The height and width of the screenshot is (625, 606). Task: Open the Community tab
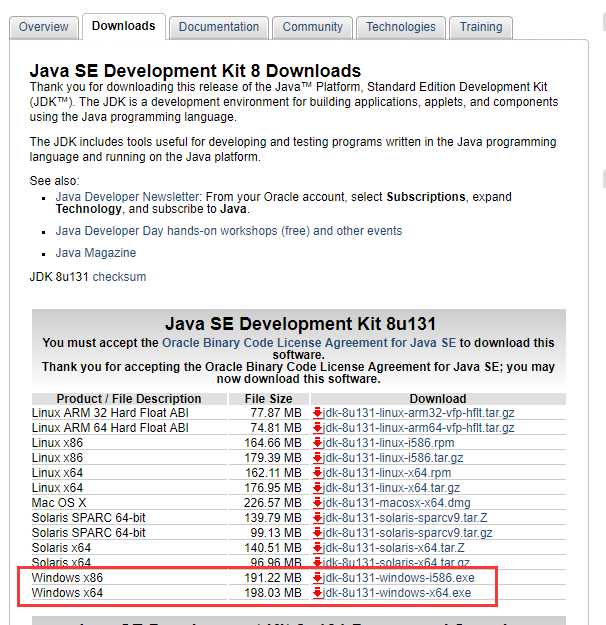pos(312,27)
